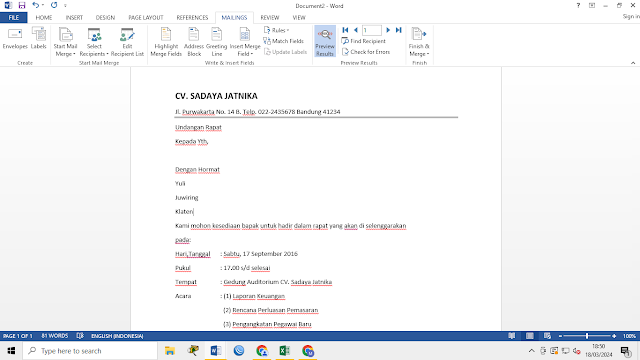Screen dimensions: 640x360
Task: Open the proofing errors icon
Action: [x=80, y=336]
